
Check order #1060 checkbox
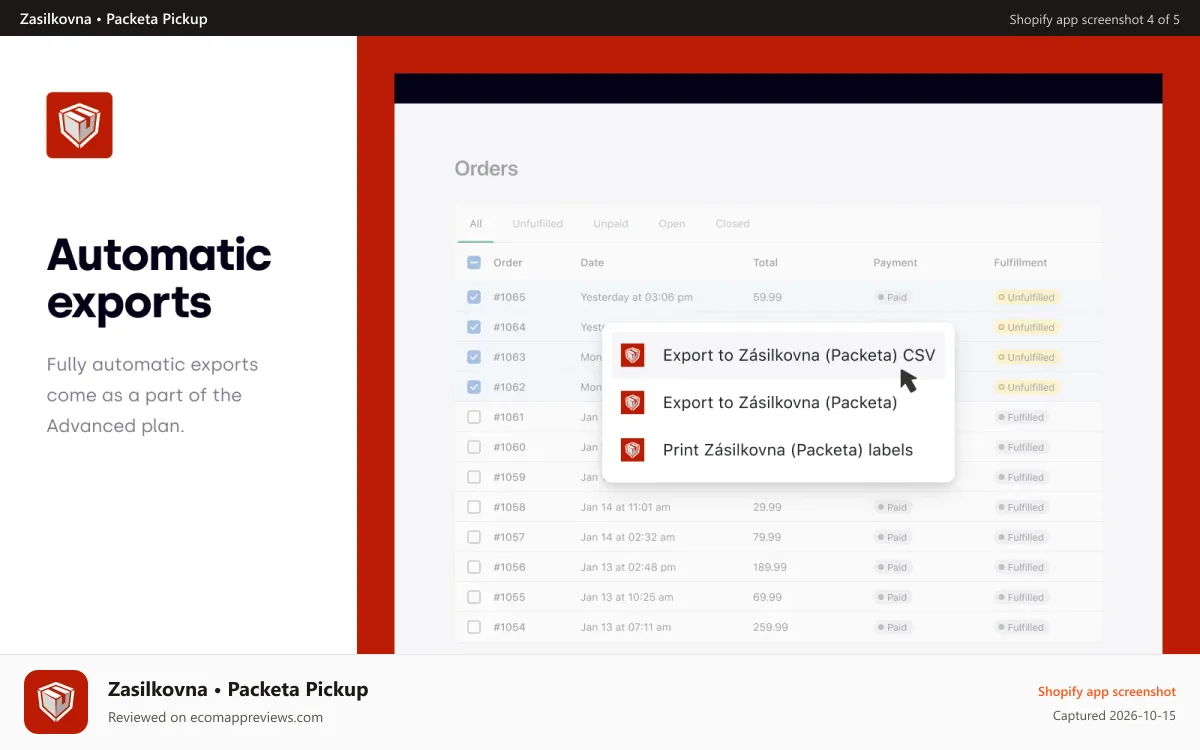pyautogui.click(x=474, y=447)
